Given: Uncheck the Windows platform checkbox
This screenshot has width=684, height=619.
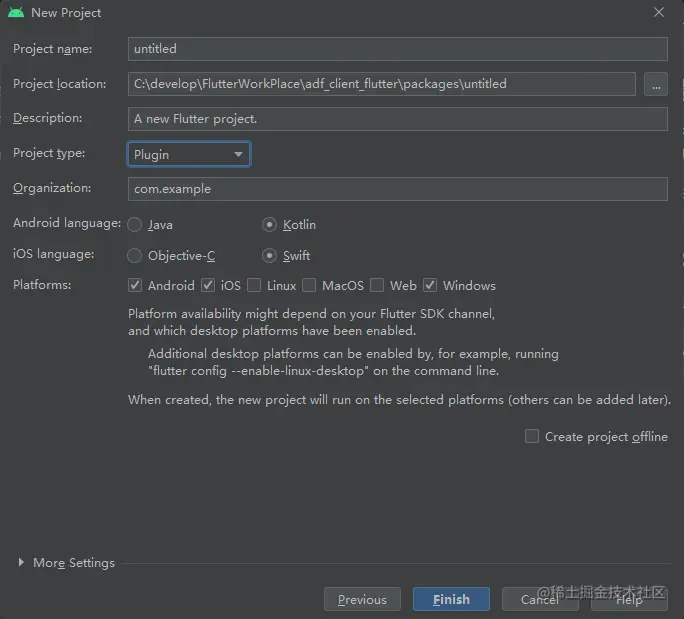Looking at the screenshot, I should [x=430, y=285].
